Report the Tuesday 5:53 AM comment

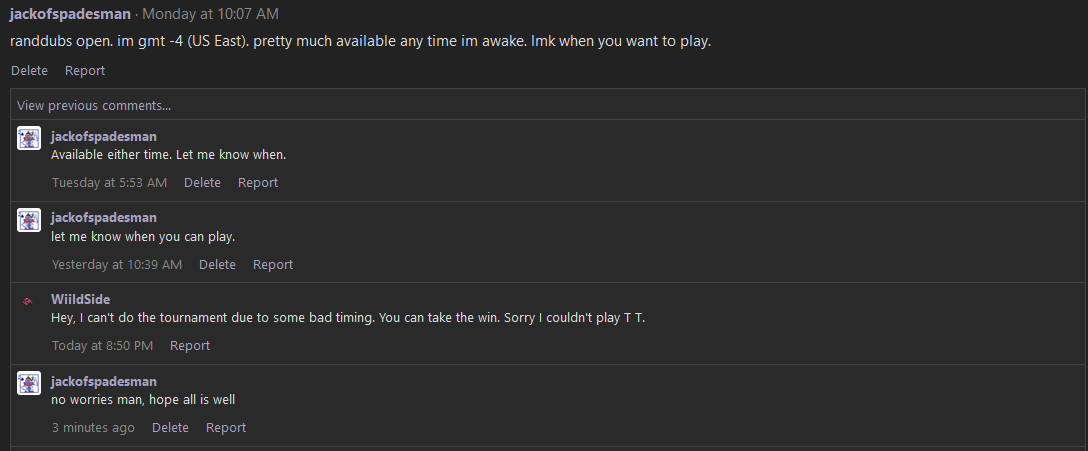(258, 182)
